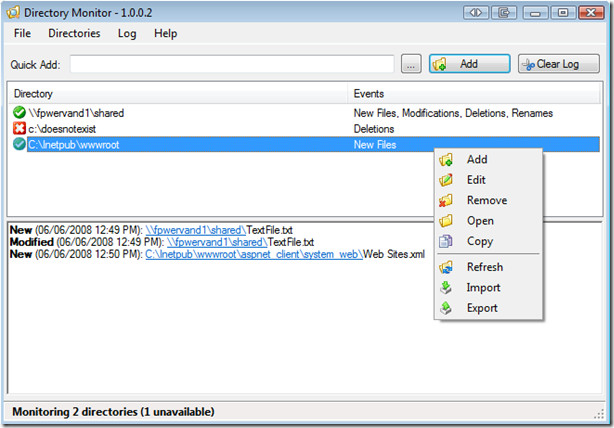Choose Import from the context menu
Viewport: 614px width, 428px height.
coord(489,287)
